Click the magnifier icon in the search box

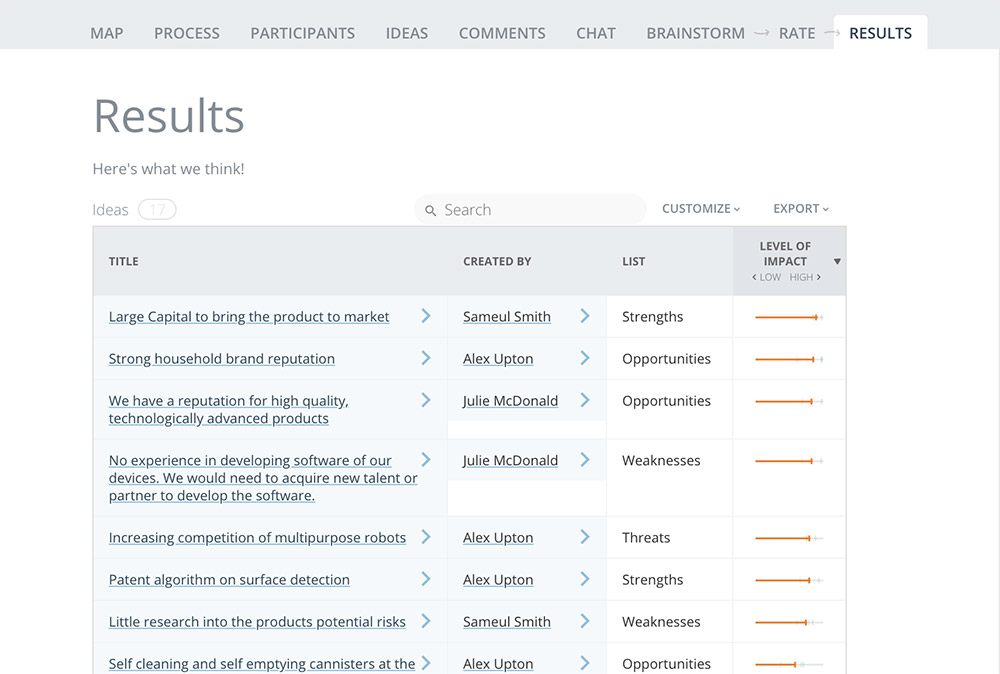point(430,210)
